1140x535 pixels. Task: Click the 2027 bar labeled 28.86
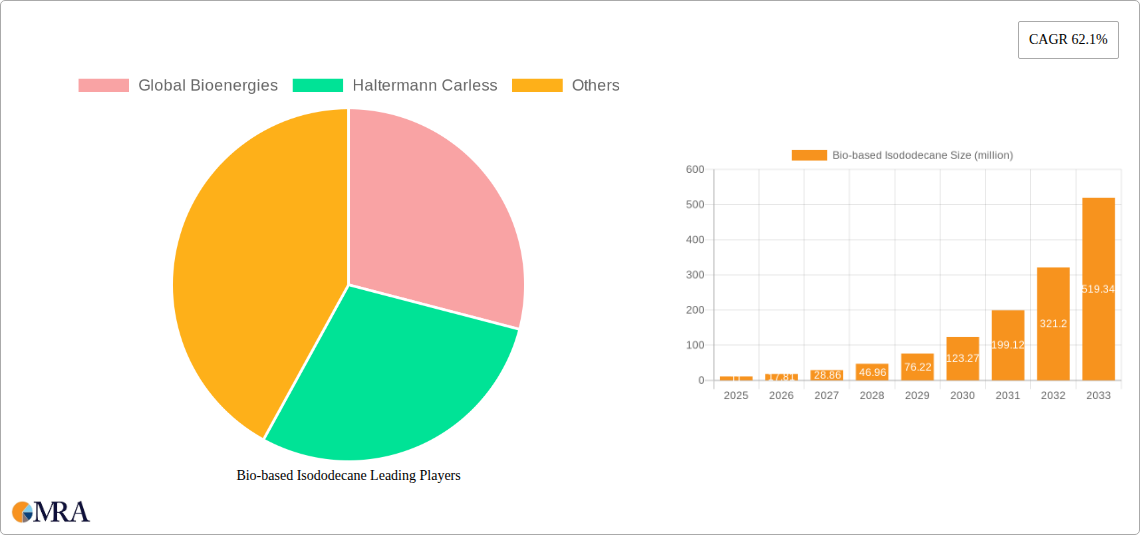coord(827,375)
